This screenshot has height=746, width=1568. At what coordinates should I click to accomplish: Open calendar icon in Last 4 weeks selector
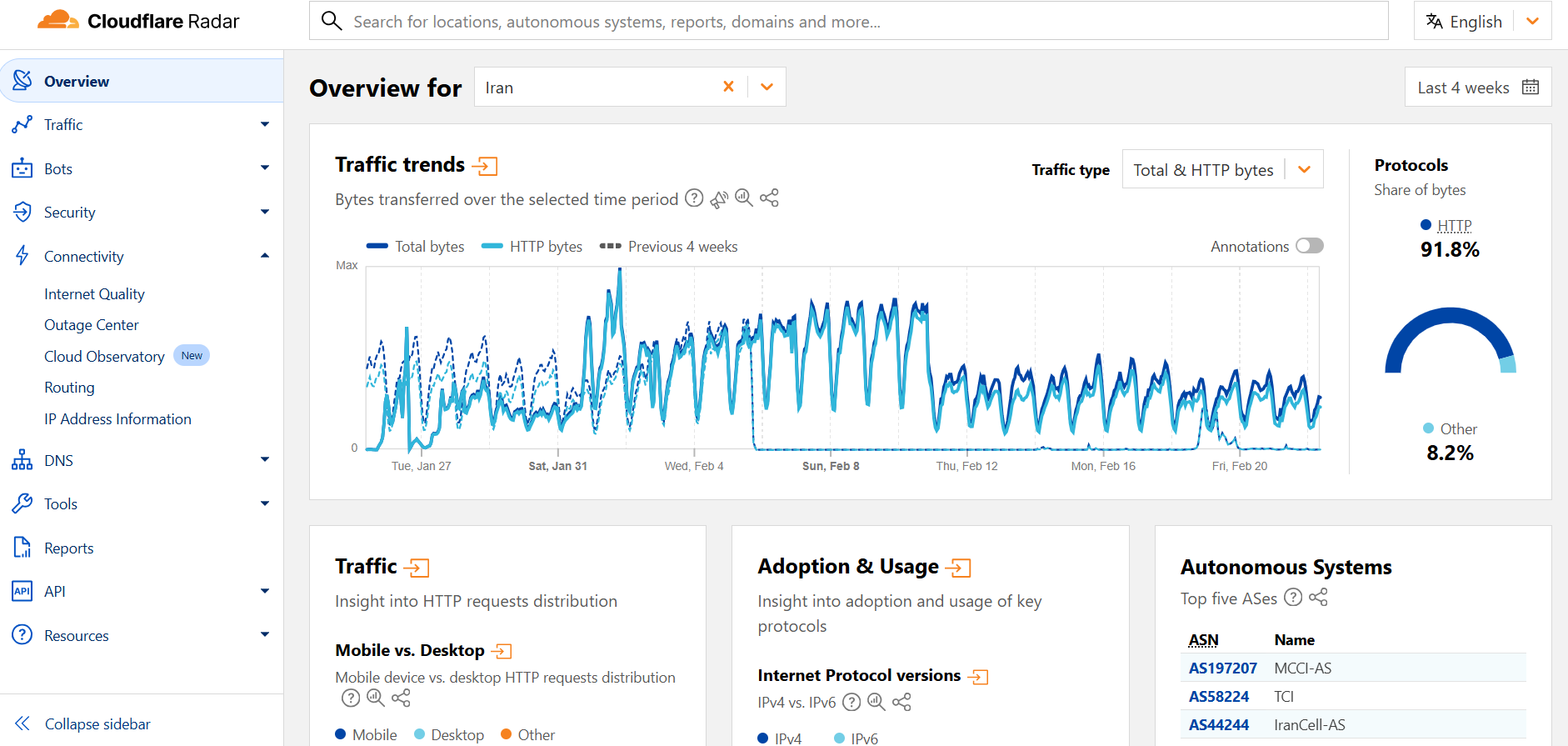click(1531, 87)
